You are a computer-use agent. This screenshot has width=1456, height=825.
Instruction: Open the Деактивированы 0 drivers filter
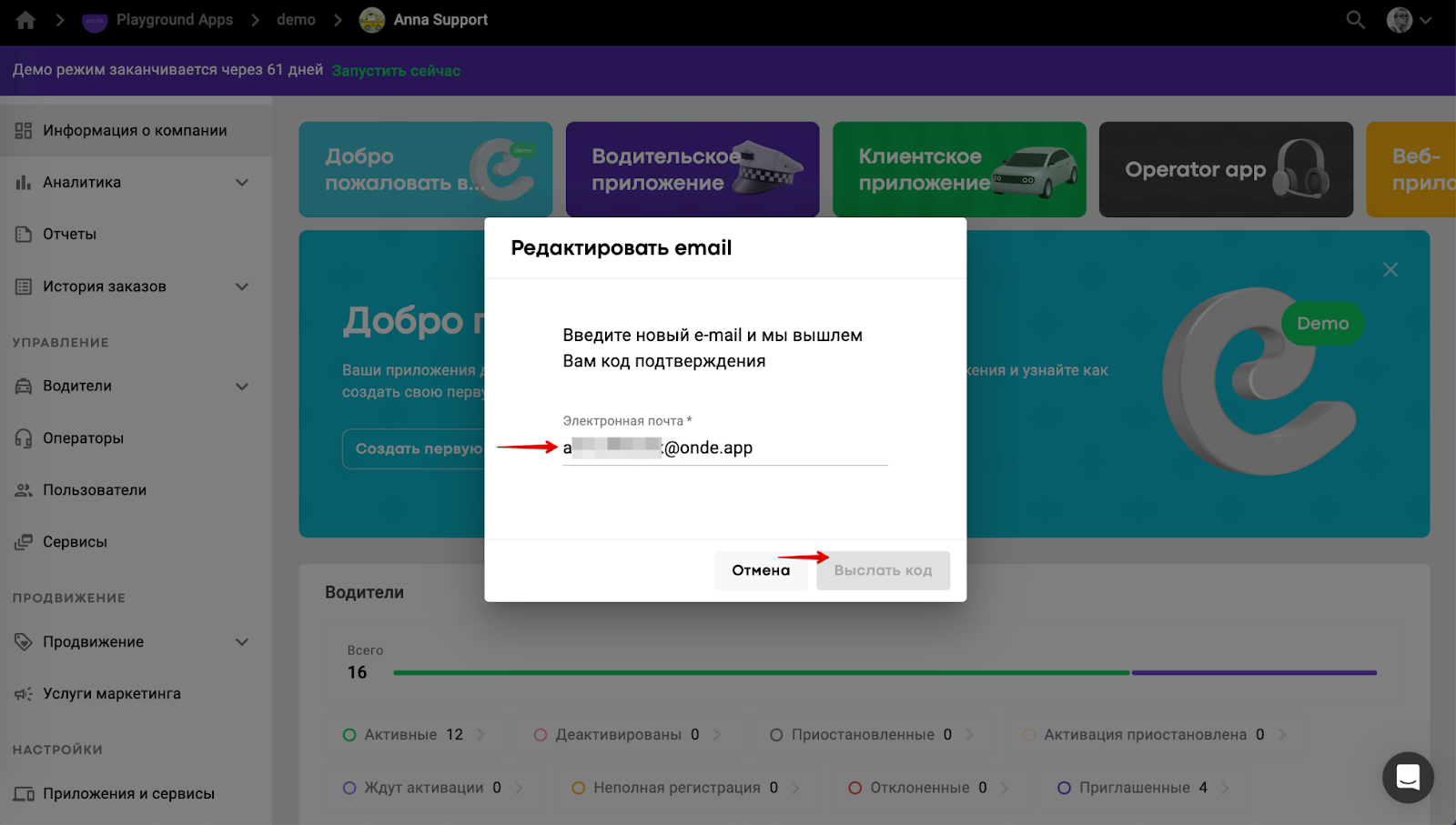628,735
